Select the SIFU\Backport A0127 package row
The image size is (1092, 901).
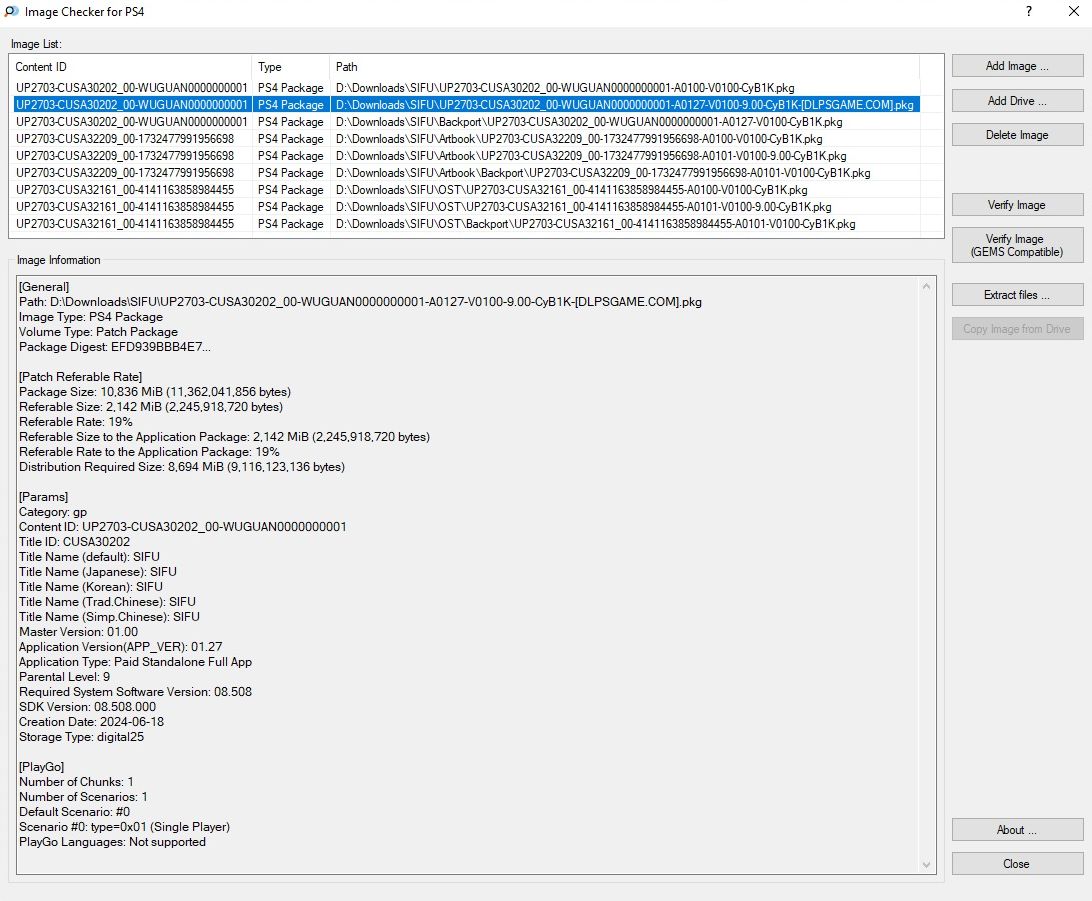pos(467,122)
